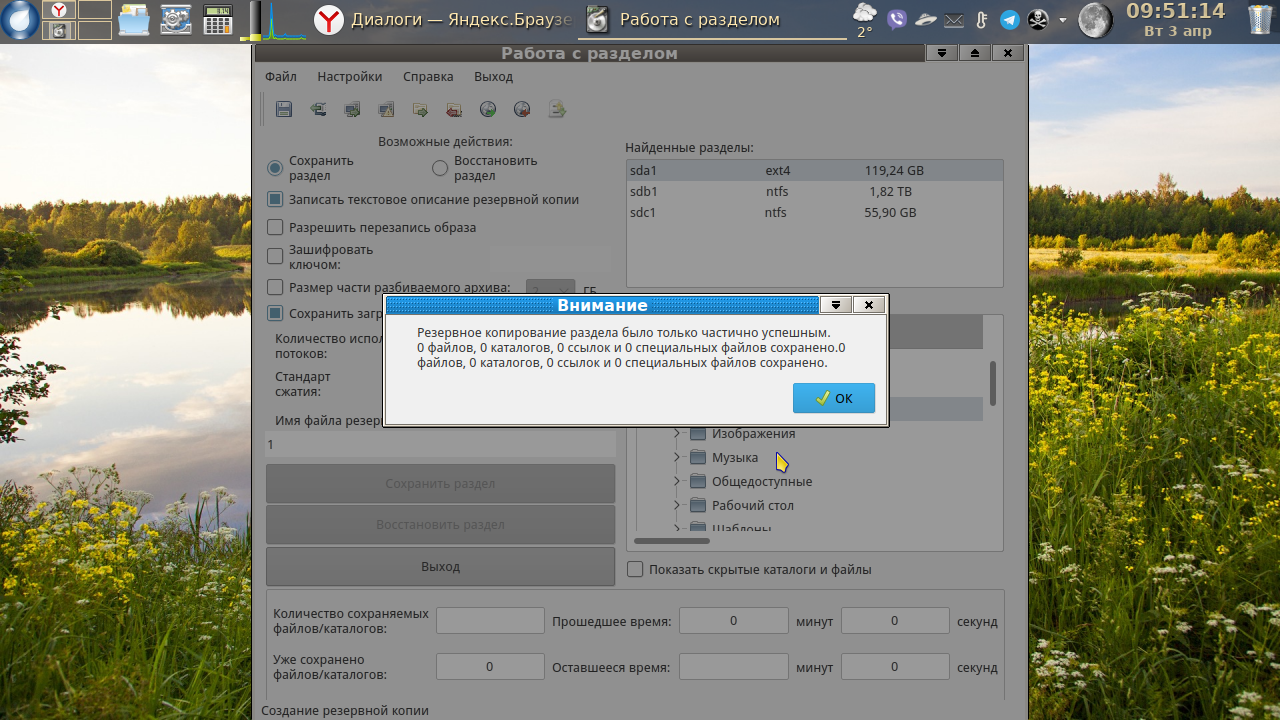The width and height of the screenshot is (1280, 720).
Task: Open the 'Выход' menu
Action: (493, 76)
